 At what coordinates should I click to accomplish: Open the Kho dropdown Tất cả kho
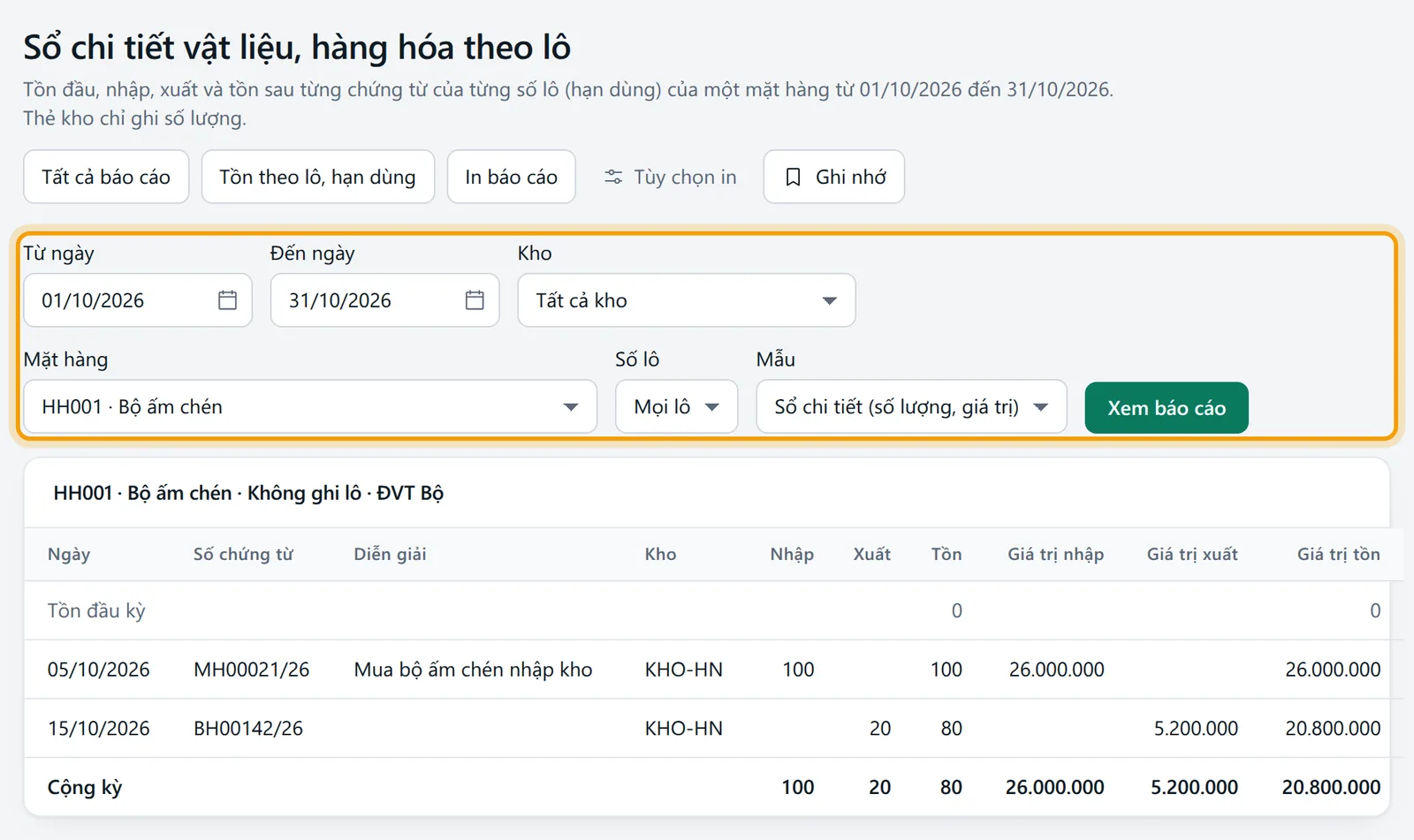coord(687,300)
